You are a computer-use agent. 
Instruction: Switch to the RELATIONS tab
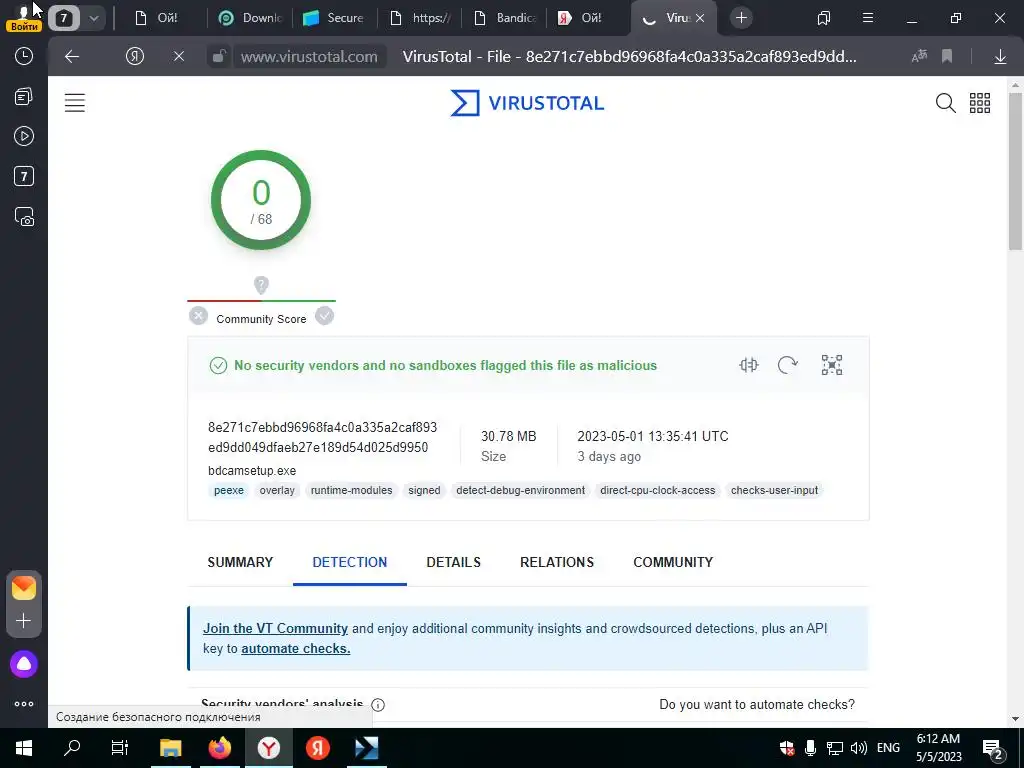(557, 562)
